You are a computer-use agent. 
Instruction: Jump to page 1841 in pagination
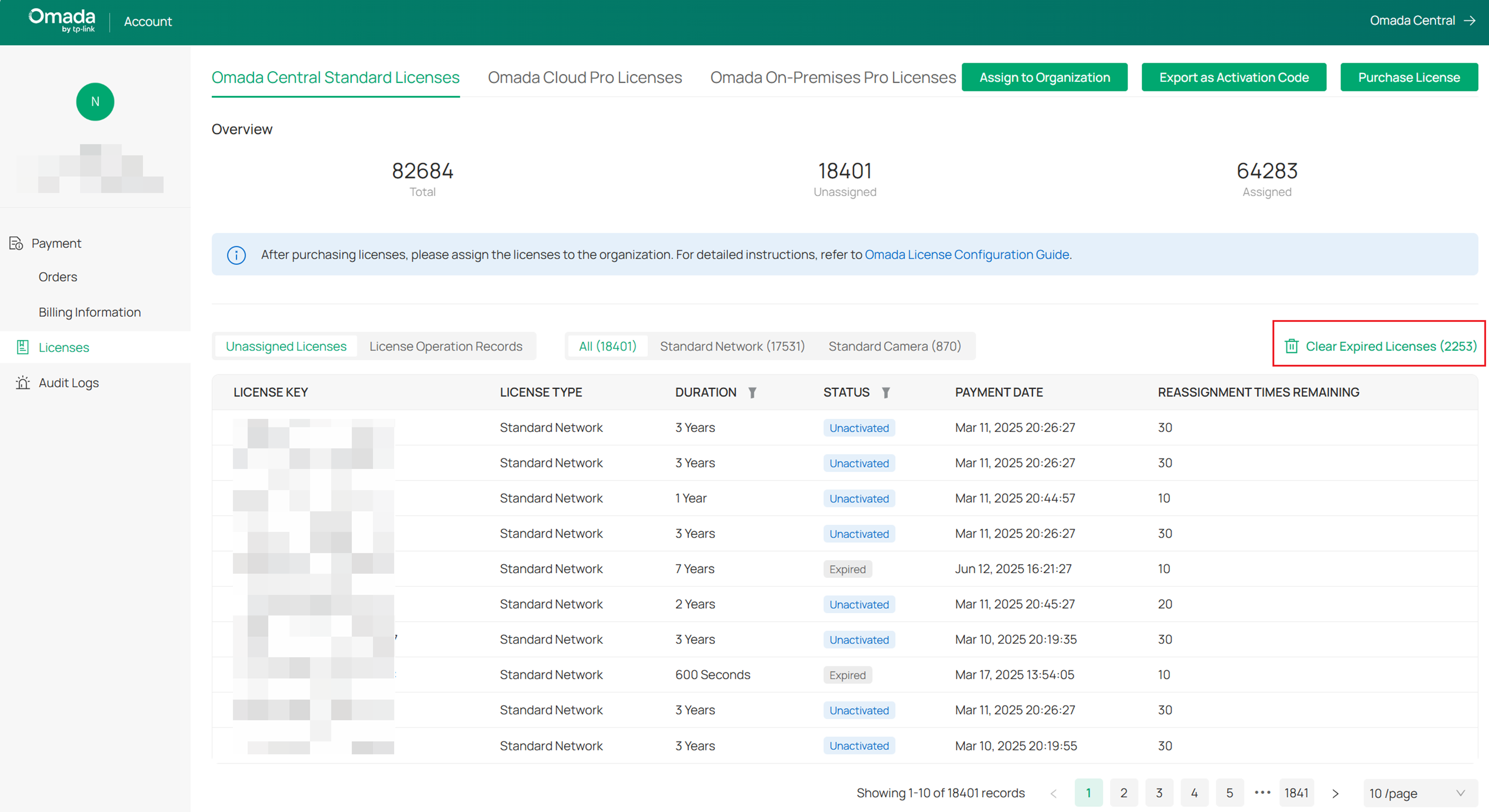click(1296, 792)
